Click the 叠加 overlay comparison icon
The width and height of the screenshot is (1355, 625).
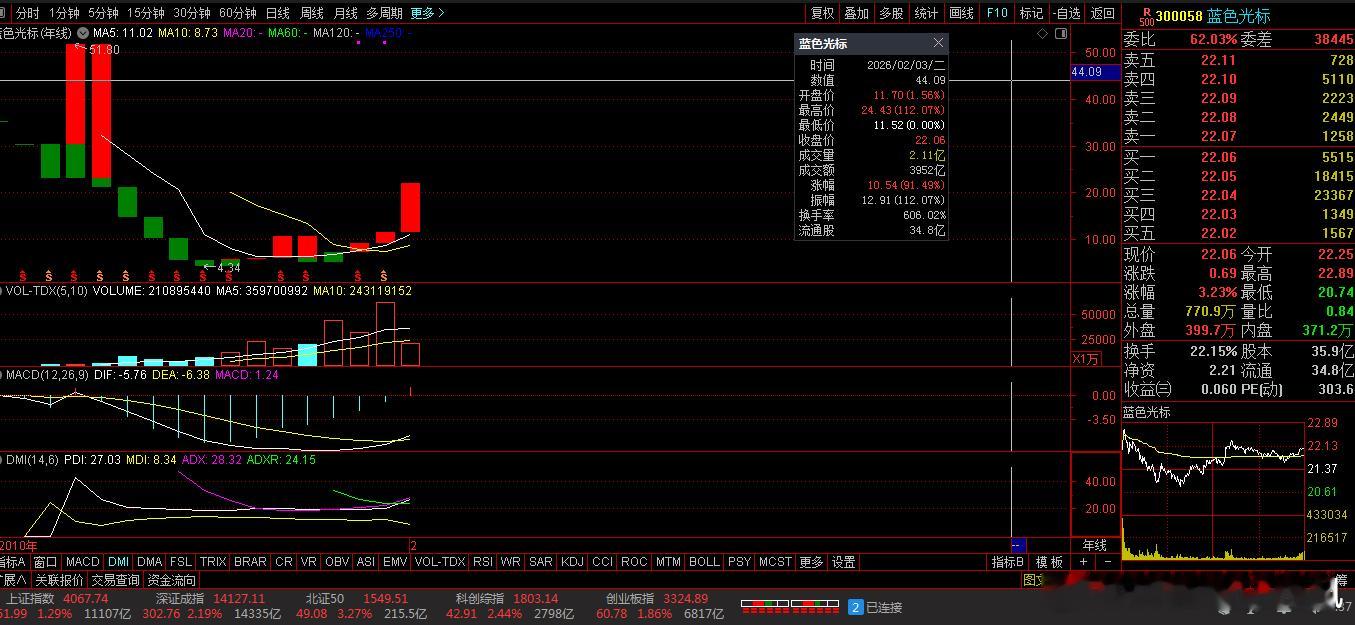pos(856,12)
